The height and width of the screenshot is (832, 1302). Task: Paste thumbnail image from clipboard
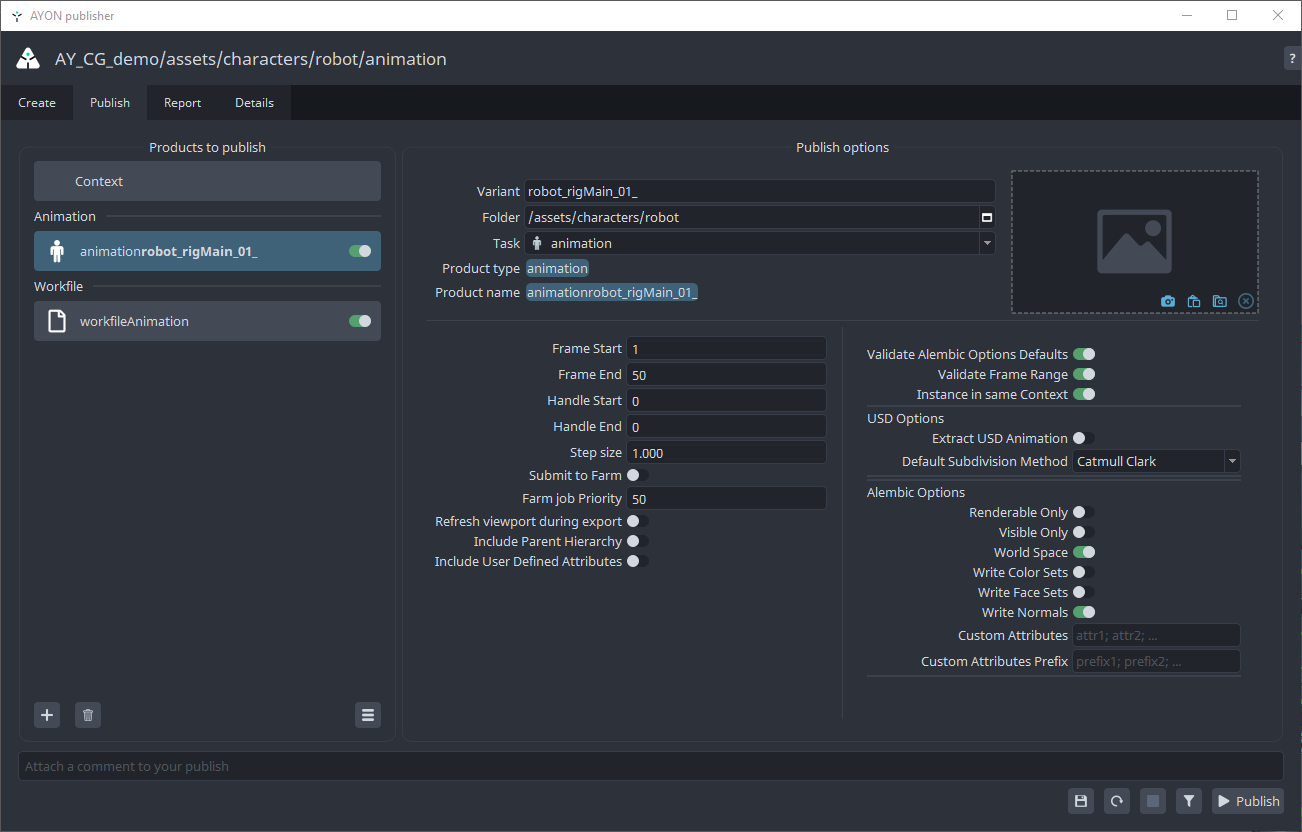[1193, 301]
